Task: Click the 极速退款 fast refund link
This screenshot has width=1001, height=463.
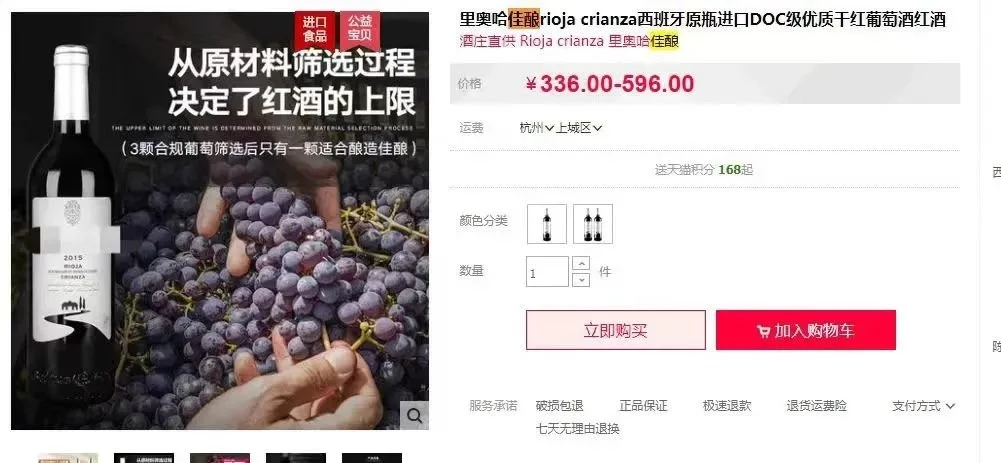Action: (x=726, y=406)
